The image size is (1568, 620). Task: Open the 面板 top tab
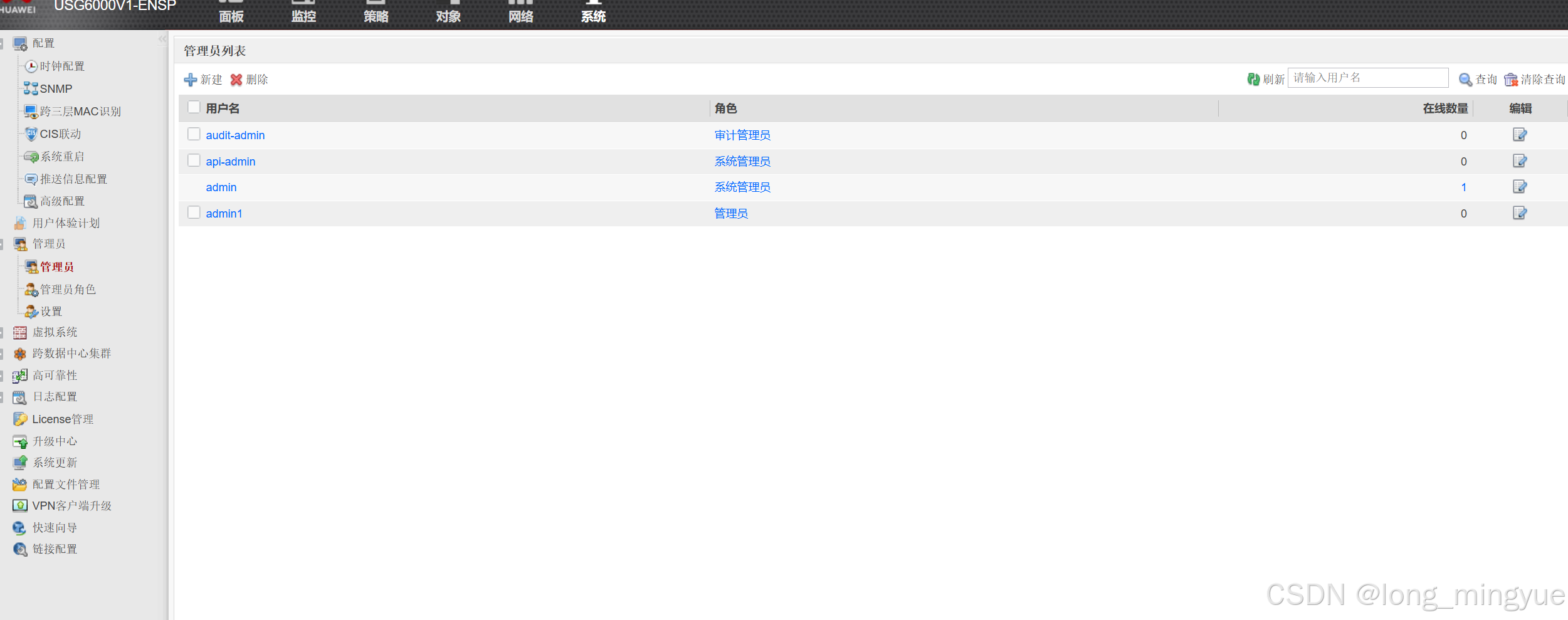pos(231,13)
